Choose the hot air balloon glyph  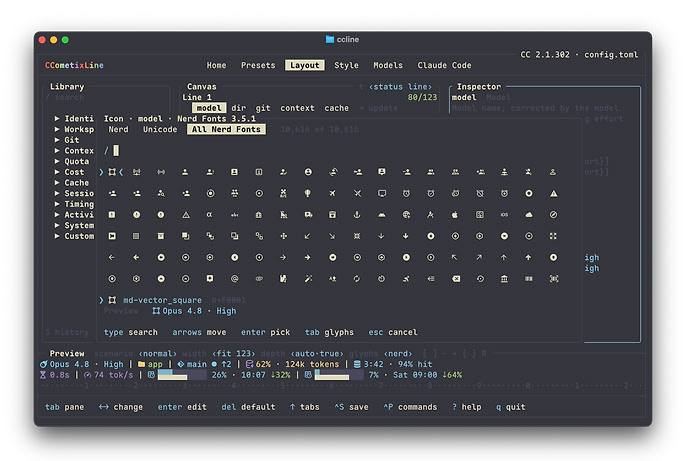(x=308, y=193)
